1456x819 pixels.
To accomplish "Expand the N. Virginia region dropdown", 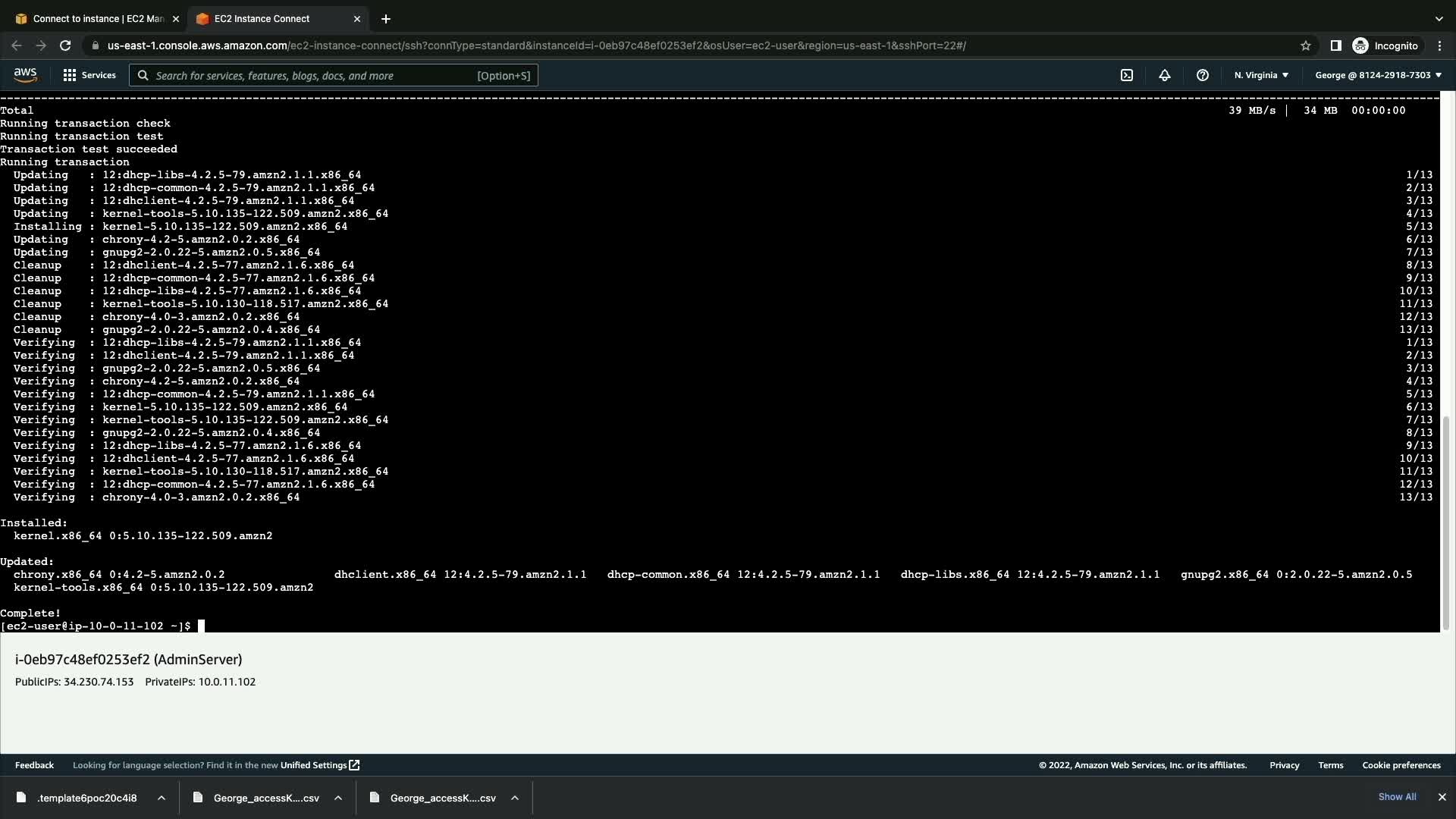I will click(1261, 75).
